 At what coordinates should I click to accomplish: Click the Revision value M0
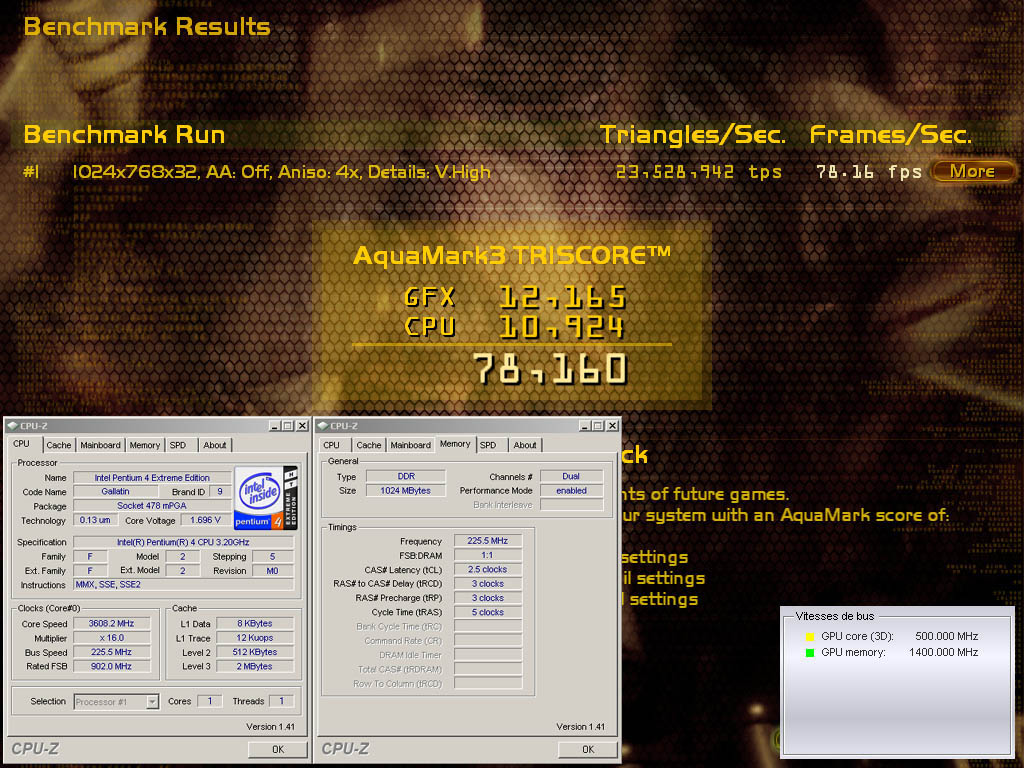[x=272, y=571]
